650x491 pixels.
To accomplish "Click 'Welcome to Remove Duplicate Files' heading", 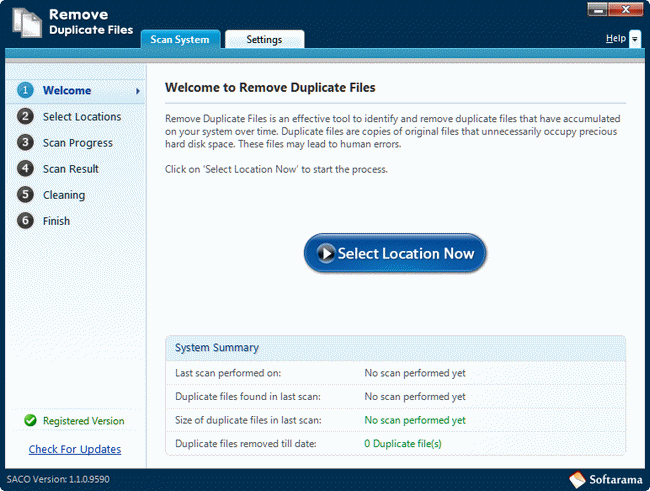I will coord(270,88).
